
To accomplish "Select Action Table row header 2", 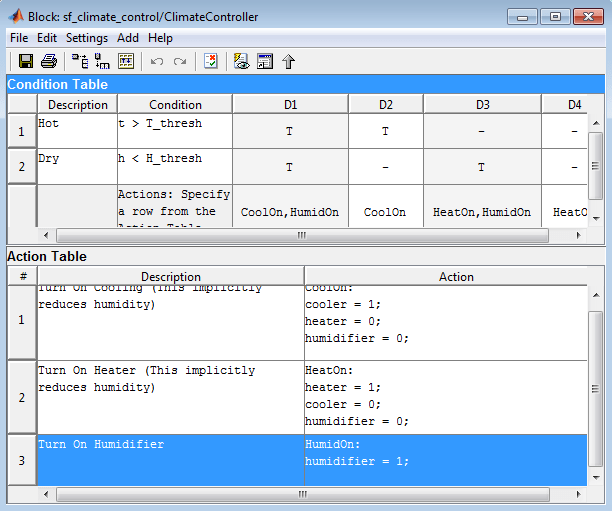I will (x=22, y=397).
